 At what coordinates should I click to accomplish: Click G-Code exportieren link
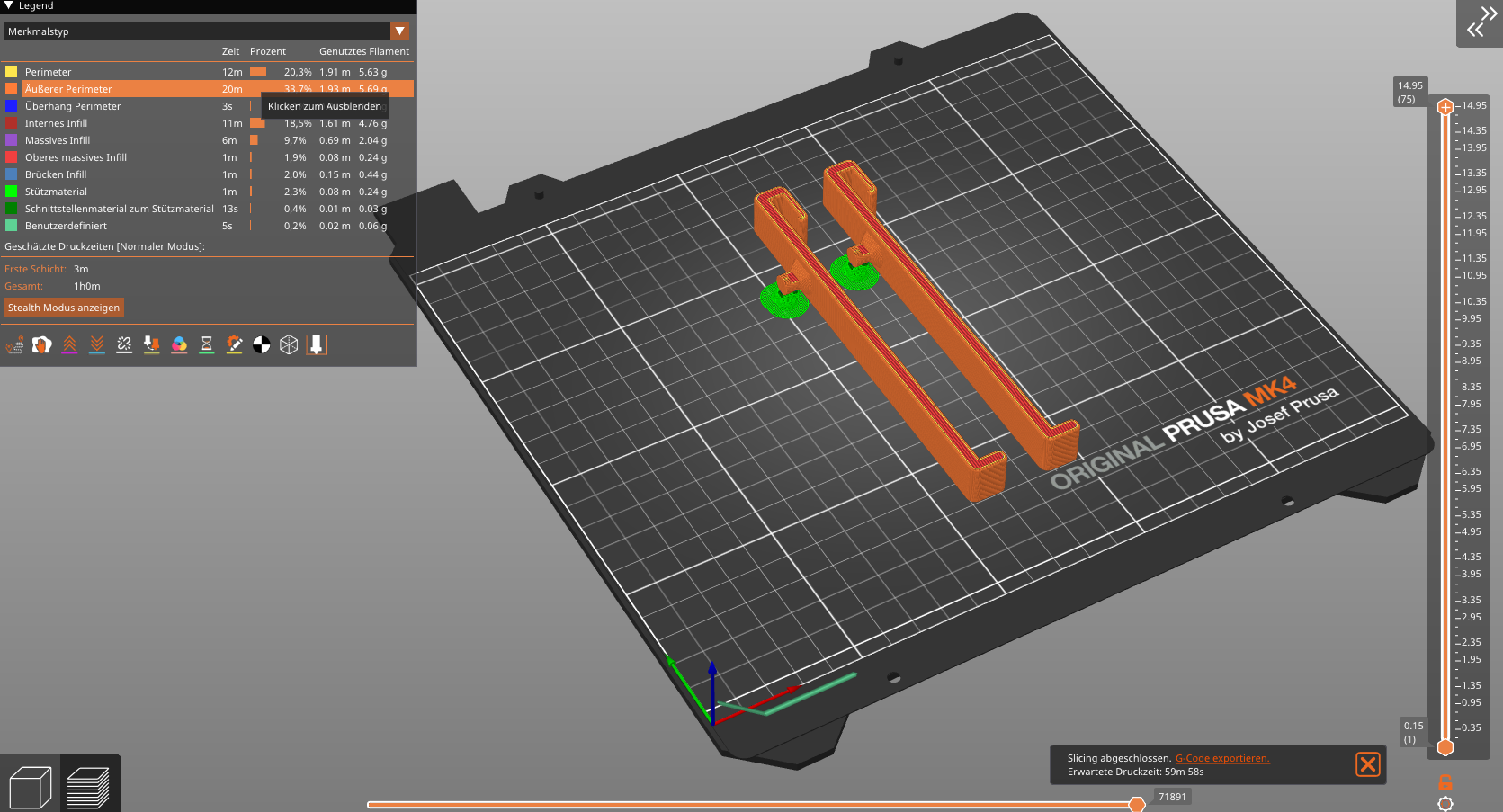1222,758
